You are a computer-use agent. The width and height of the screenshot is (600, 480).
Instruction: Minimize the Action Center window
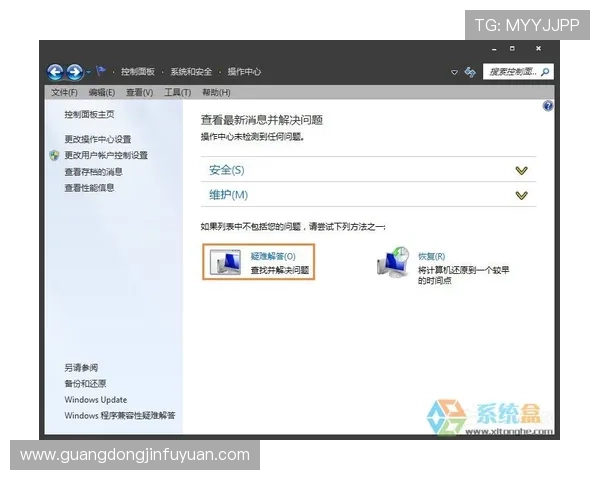[x=494, y=49]
